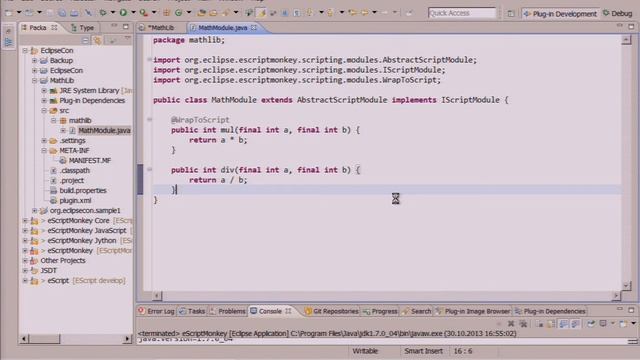The image size is (640, 360).
Task: Toggle Show Console When Standard Out Changes
Action: pyautogui.click(x=564, y=324)
